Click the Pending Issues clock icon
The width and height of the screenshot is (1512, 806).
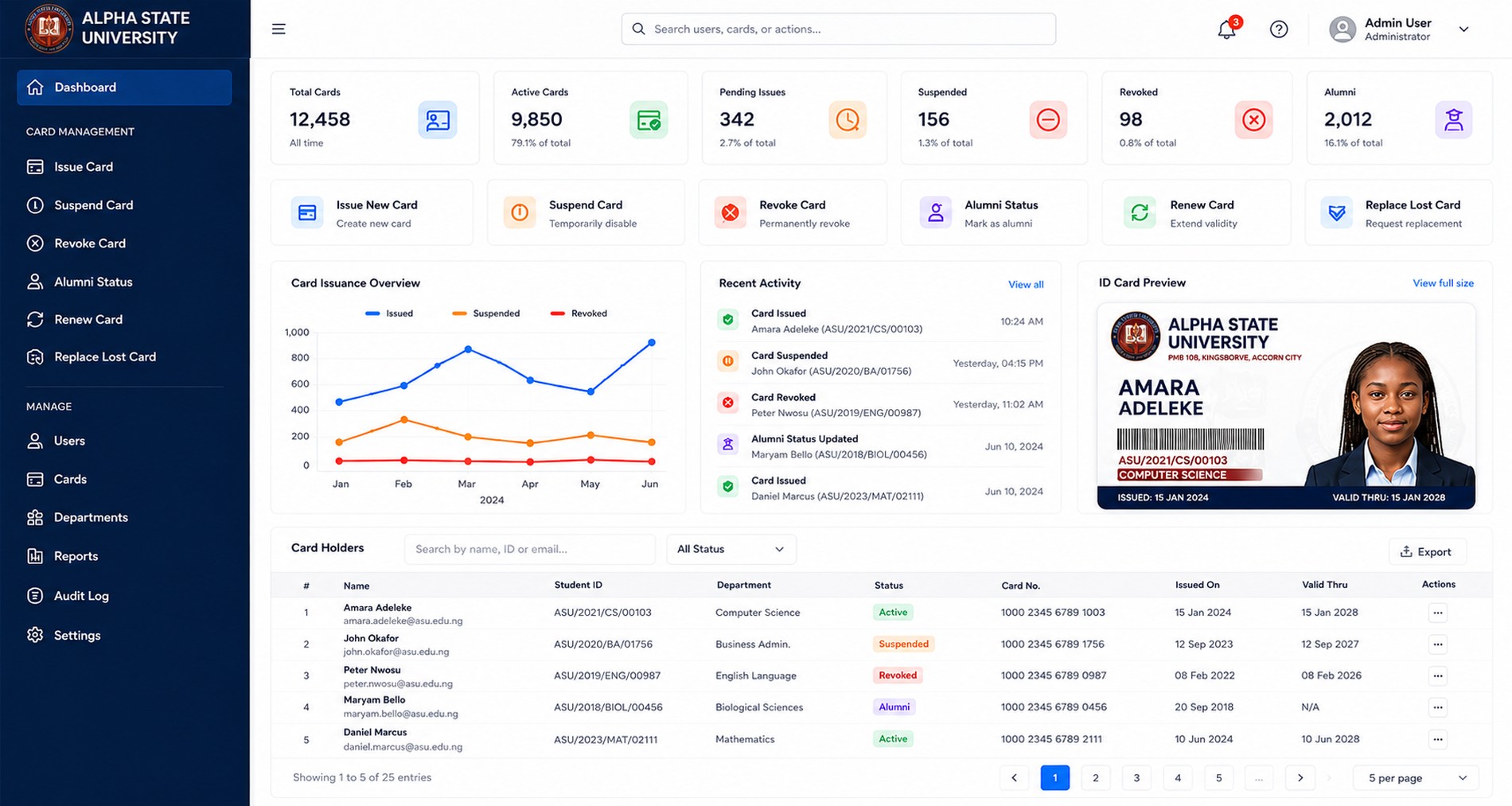848,120
